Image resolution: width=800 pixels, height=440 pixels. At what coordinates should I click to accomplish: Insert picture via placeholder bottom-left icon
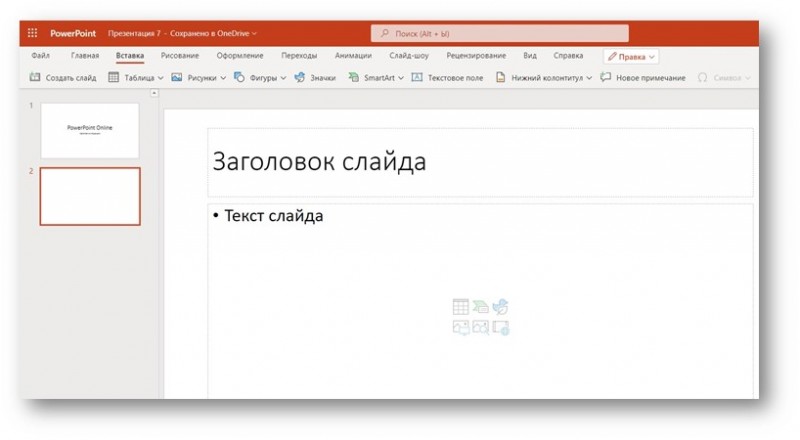461,327
